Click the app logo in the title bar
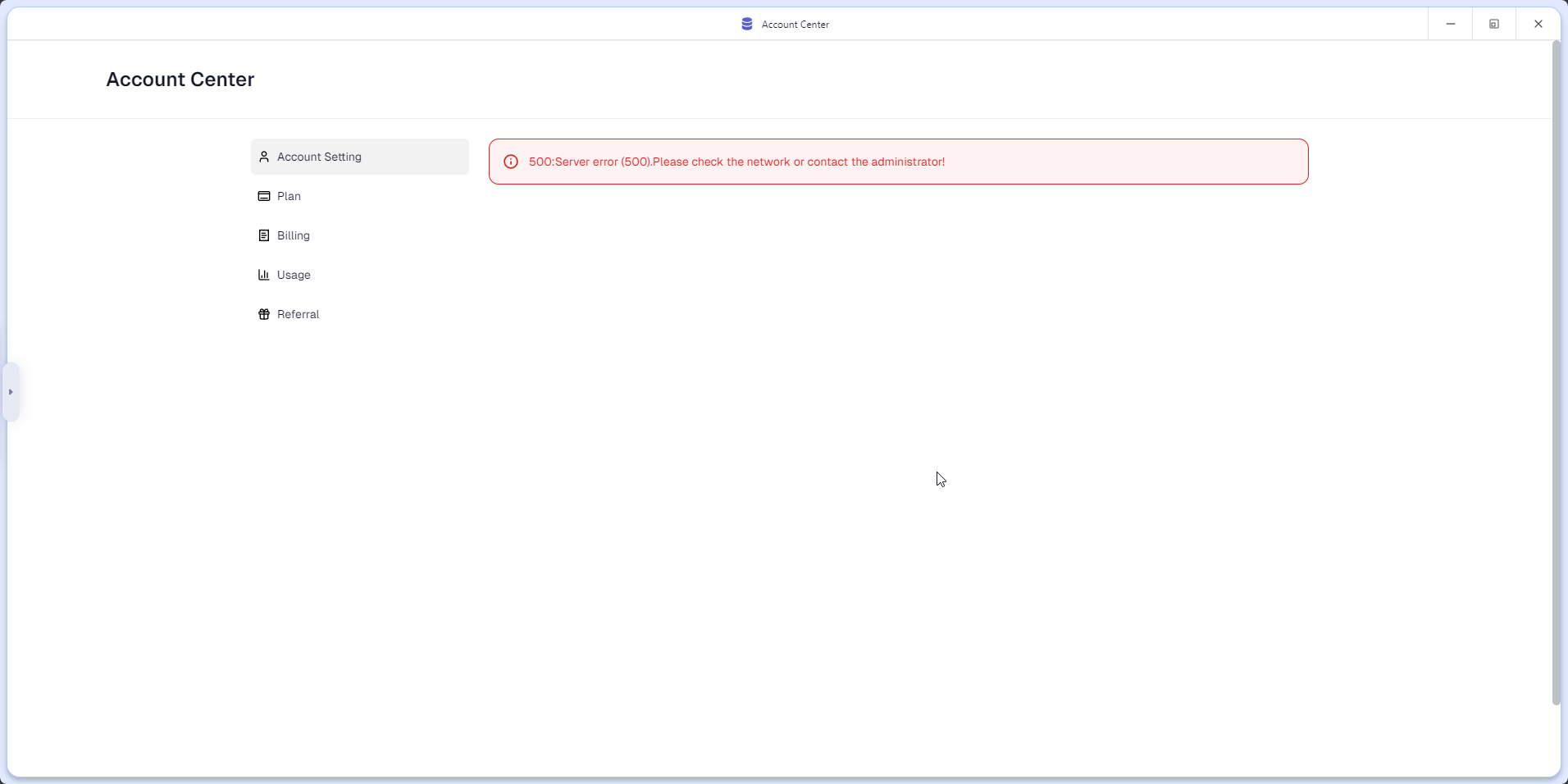The height and width of the screenshot is (784, 1568). (x=747, y=24)
